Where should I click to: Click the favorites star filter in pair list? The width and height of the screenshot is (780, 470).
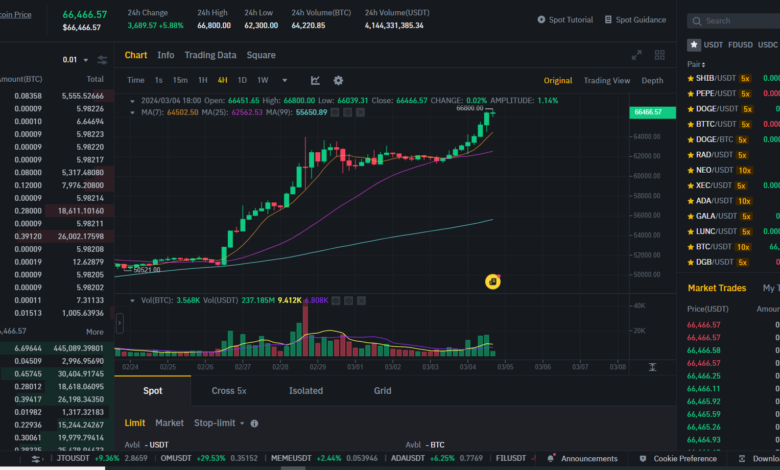pyautogui.click(x=693, y=44)
